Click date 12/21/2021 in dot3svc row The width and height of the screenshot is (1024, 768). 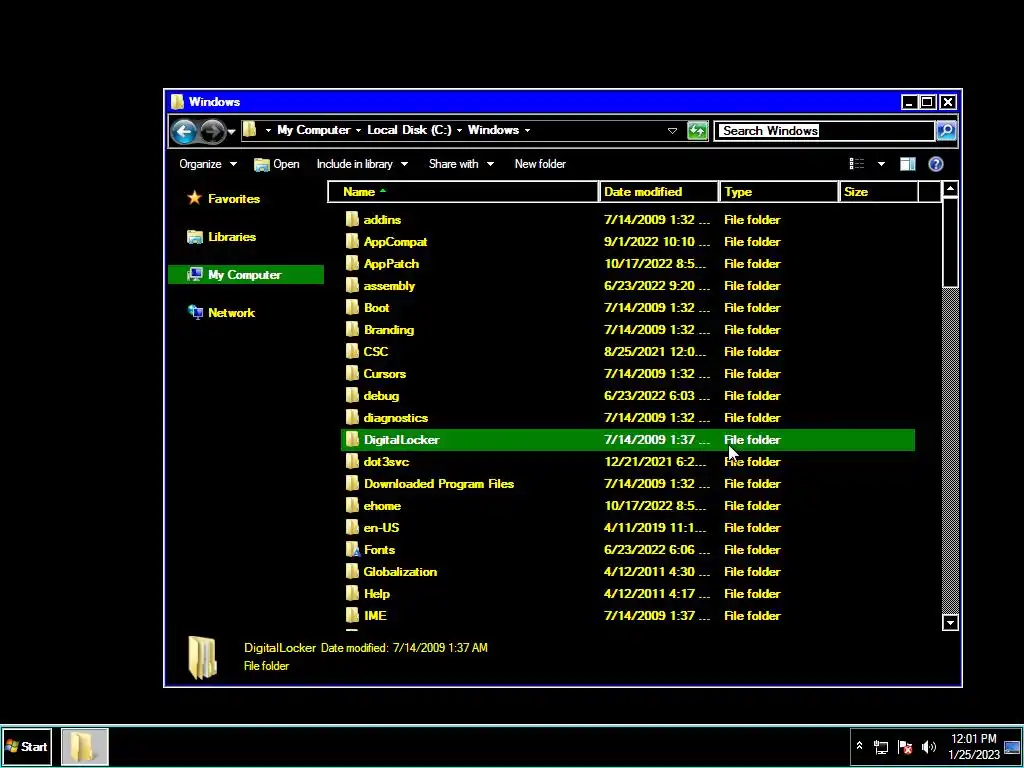655,462
